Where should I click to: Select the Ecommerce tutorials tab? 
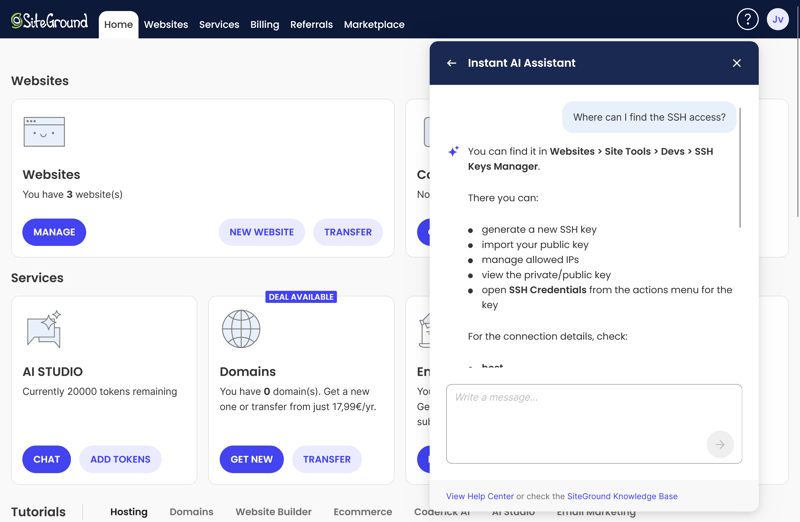click(363, 512)
